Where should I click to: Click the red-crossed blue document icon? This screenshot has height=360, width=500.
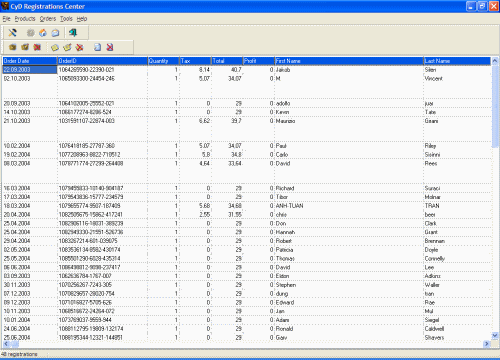[x=110, y=47]
